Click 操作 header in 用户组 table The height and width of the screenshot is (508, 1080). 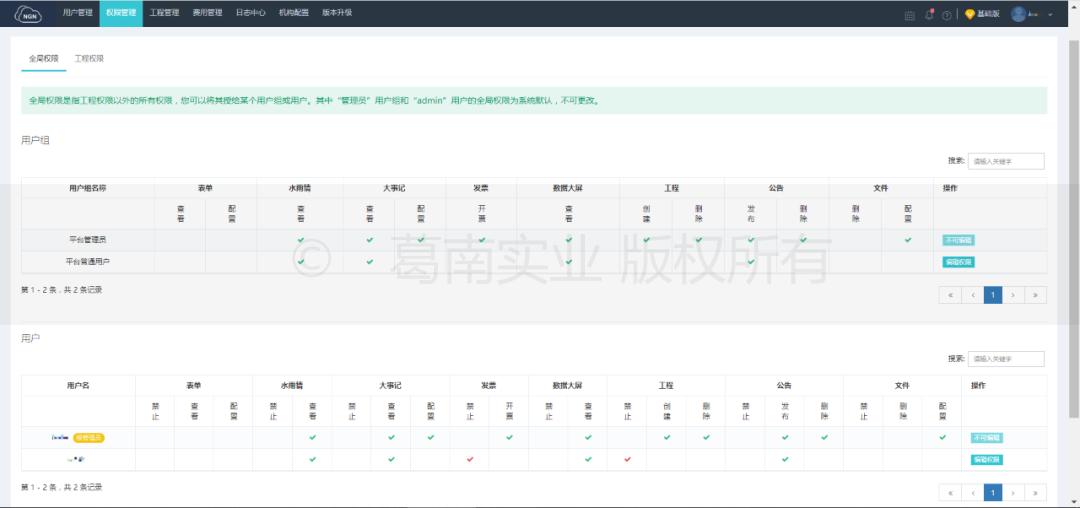951,188
